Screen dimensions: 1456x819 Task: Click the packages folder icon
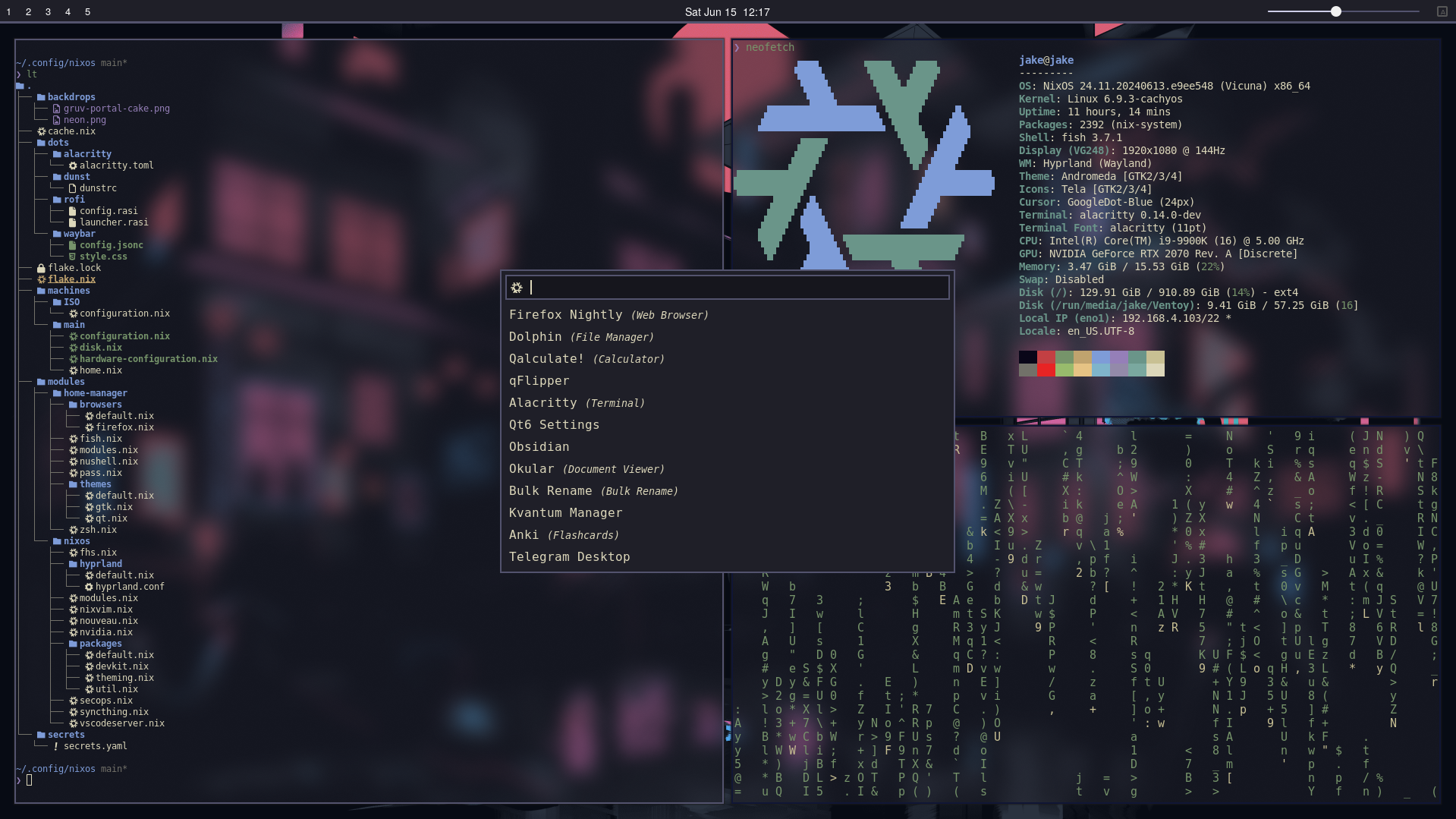(x=73, y=644)
